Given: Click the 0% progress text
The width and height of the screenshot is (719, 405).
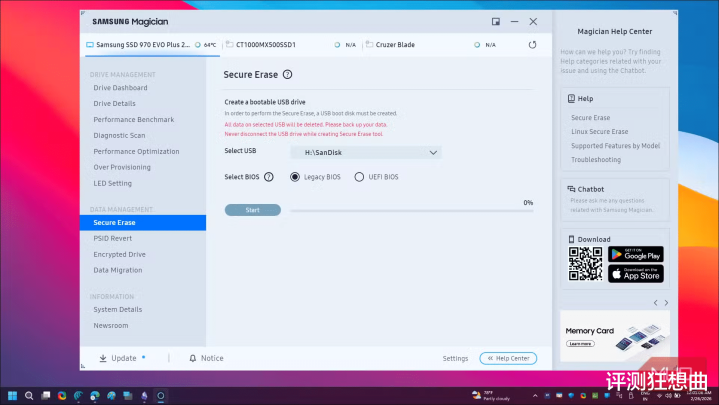Looking at the screenshot, I should (528, 203).
